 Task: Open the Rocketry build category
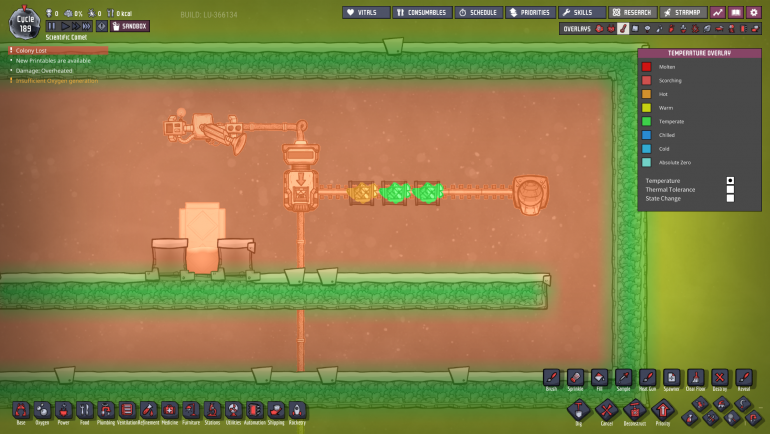point(297,410)
